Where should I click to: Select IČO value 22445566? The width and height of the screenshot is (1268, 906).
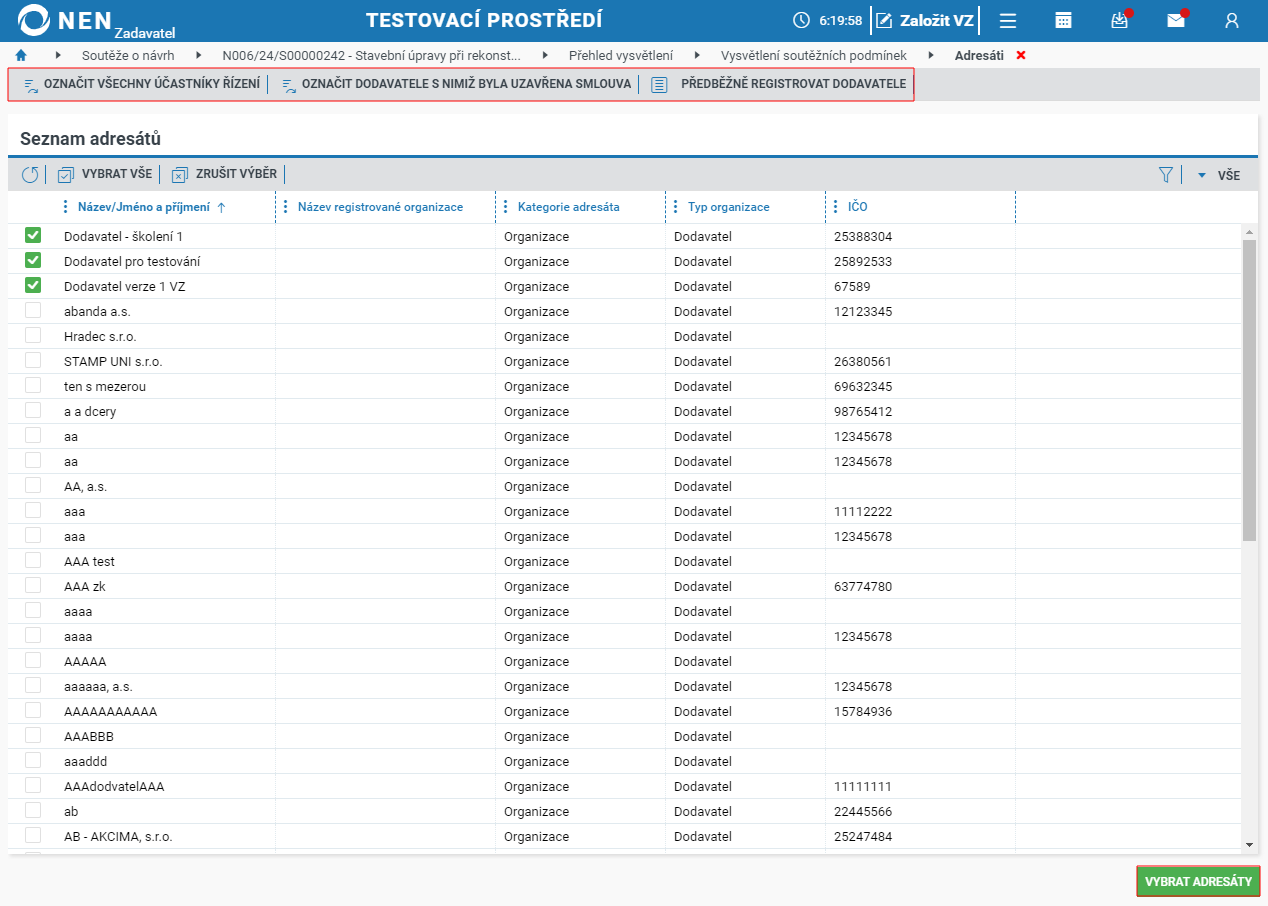[x=863, y=812]
